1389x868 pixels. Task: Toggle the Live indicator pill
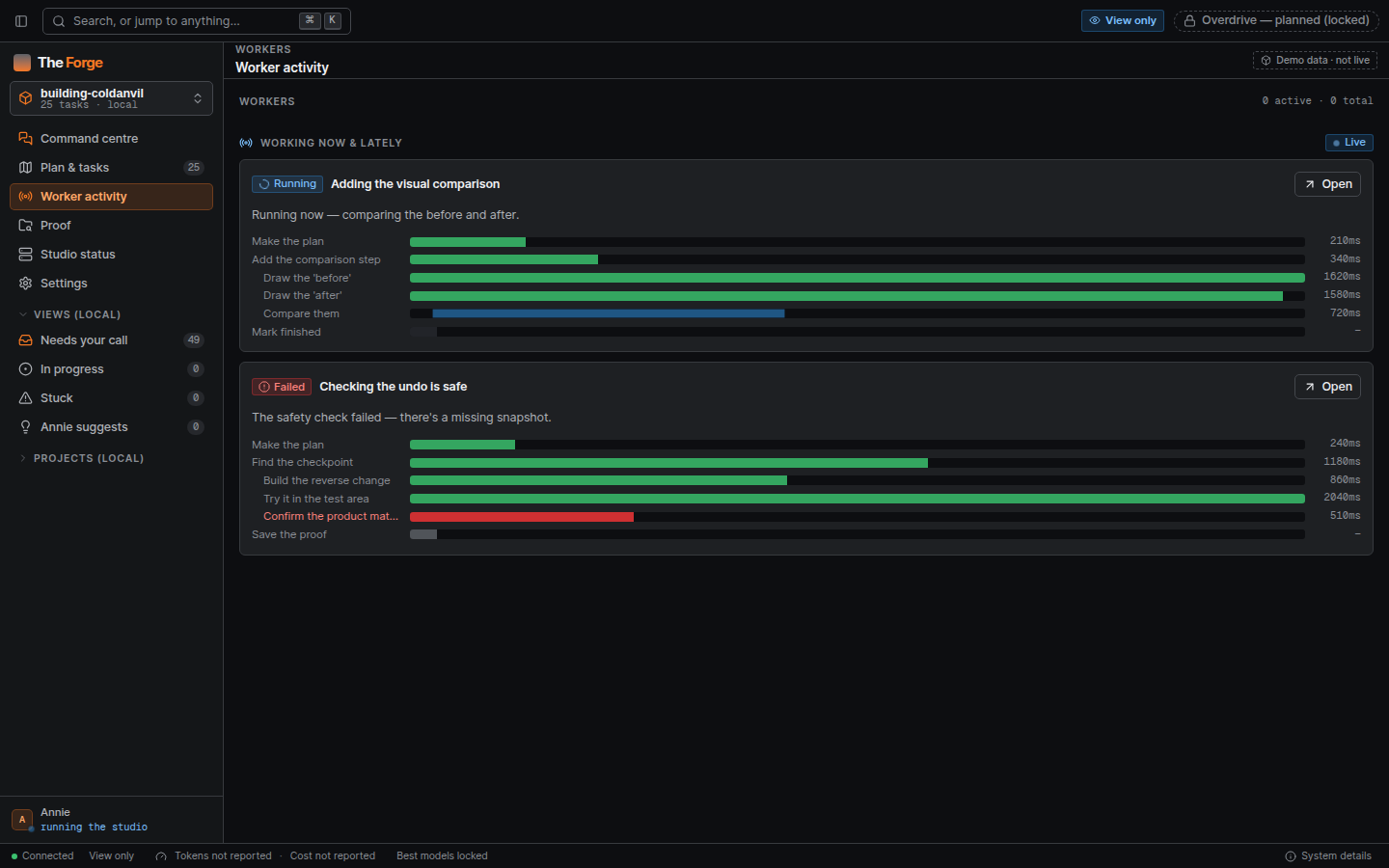tap(1348, 143)
